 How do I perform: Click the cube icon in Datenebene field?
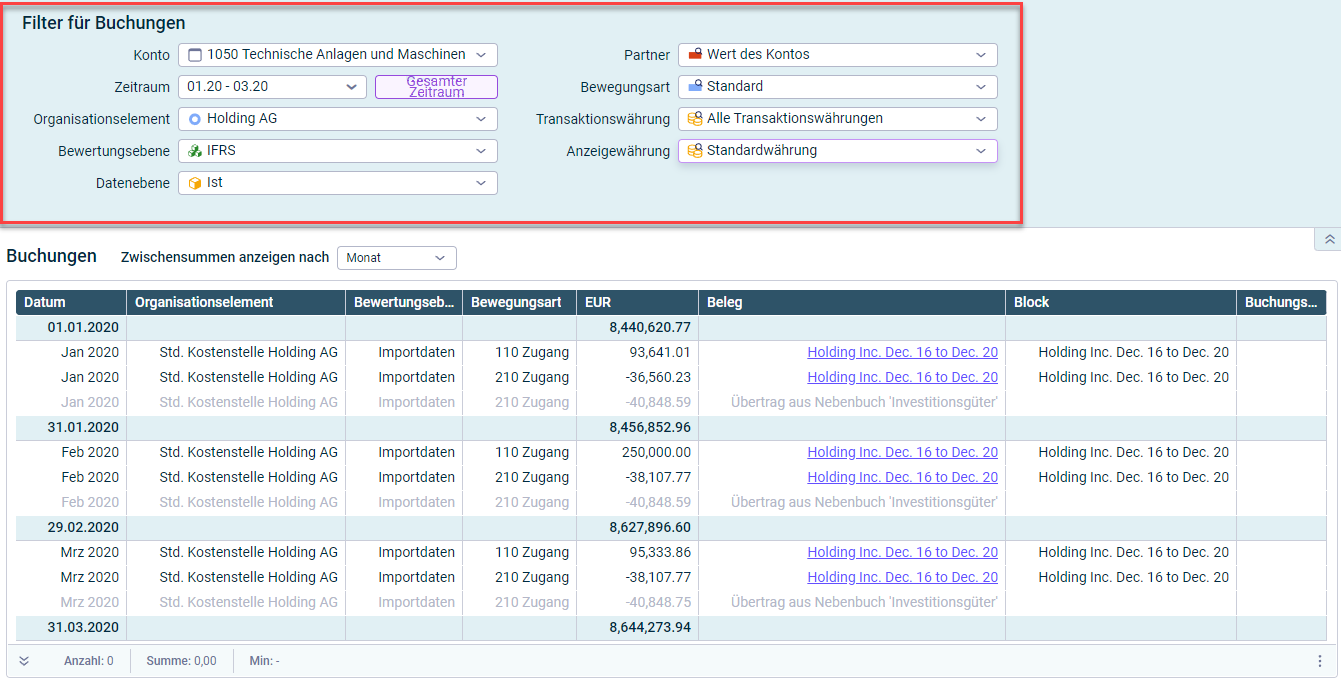(x=195, y=183)
